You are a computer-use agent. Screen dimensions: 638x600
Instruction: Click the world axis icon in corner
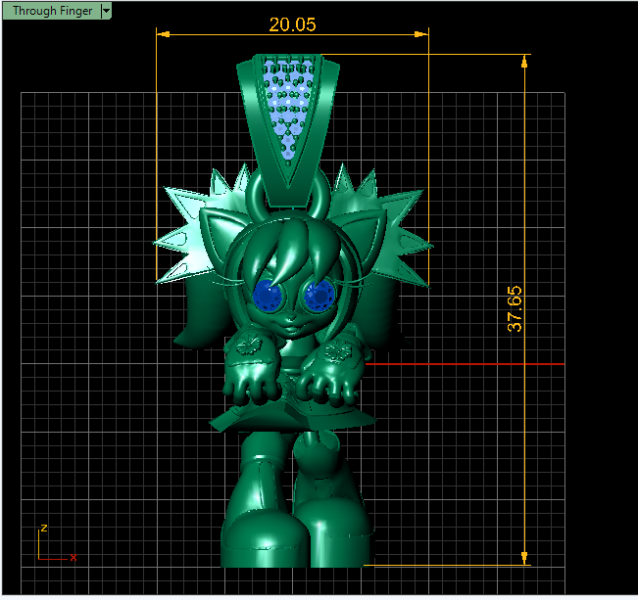[57, 543]
